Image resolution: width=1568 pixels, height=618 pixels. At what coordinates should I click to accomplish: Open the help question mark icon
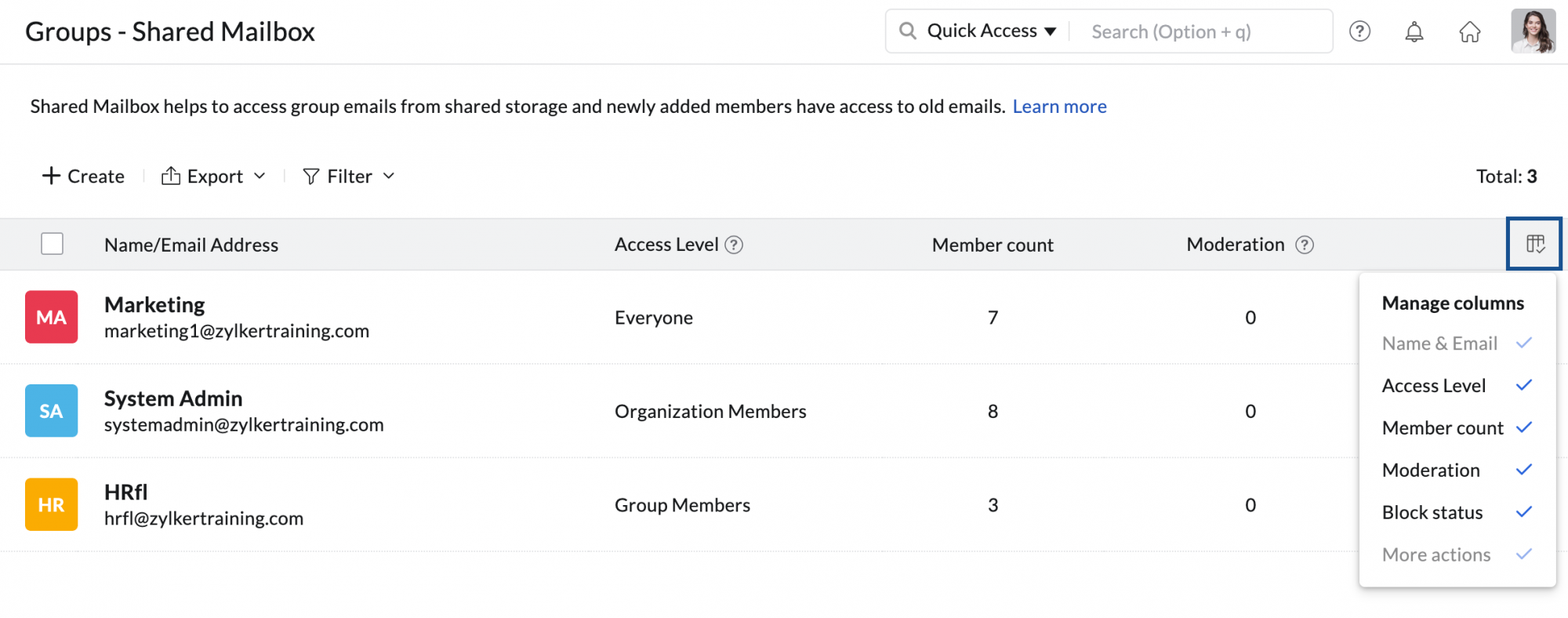click(x=1359, y=31)
